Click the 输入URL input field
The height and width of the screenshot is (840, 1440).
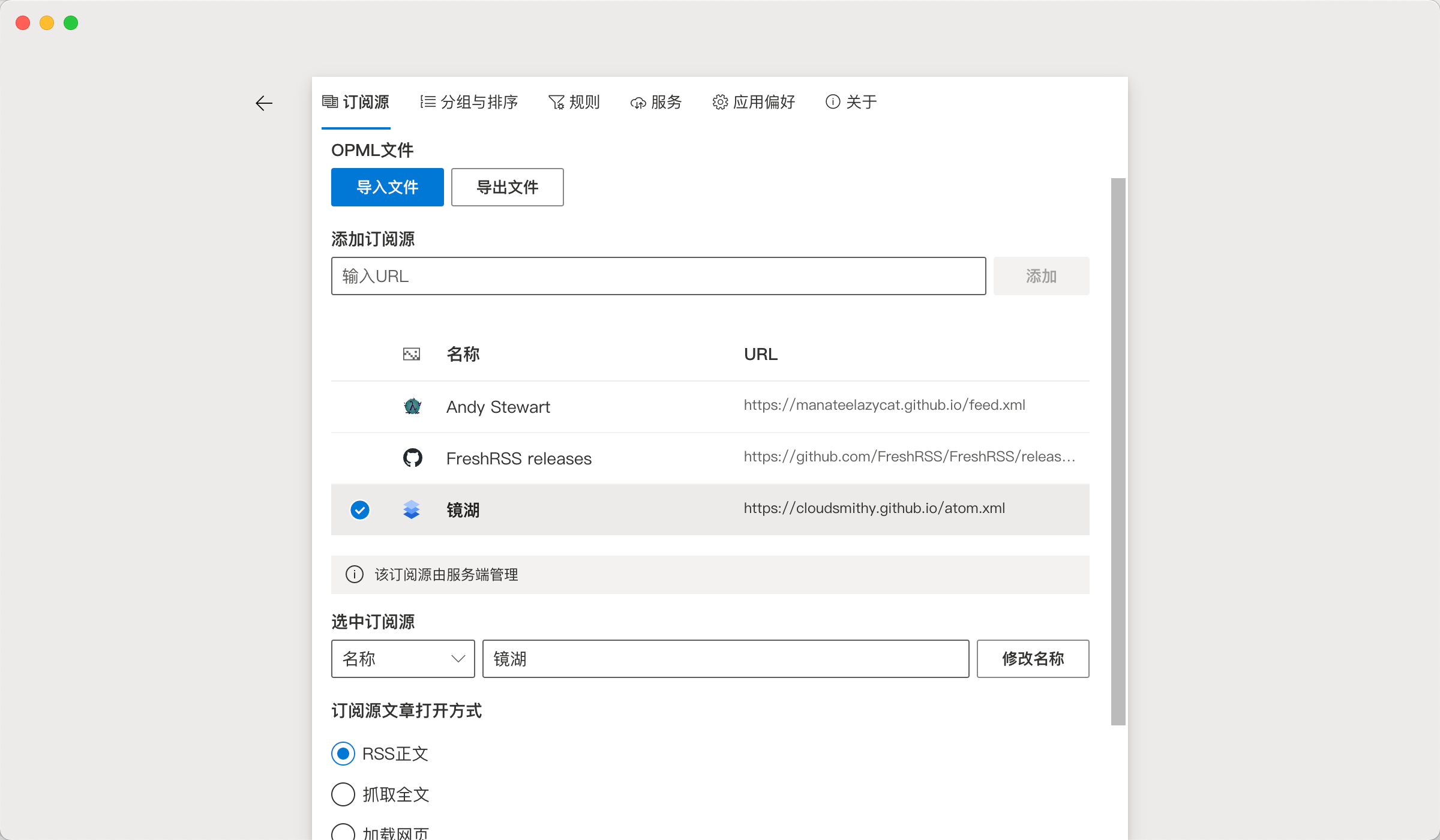[x=658, y=276]
